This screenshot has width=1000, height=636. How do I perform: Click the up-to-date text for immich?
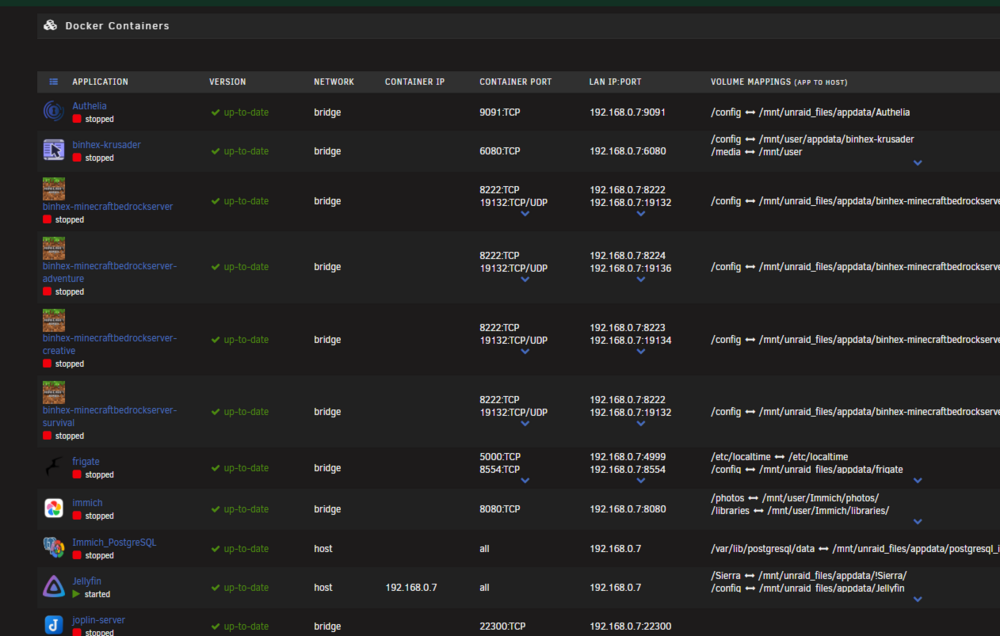tap(246, 509)
